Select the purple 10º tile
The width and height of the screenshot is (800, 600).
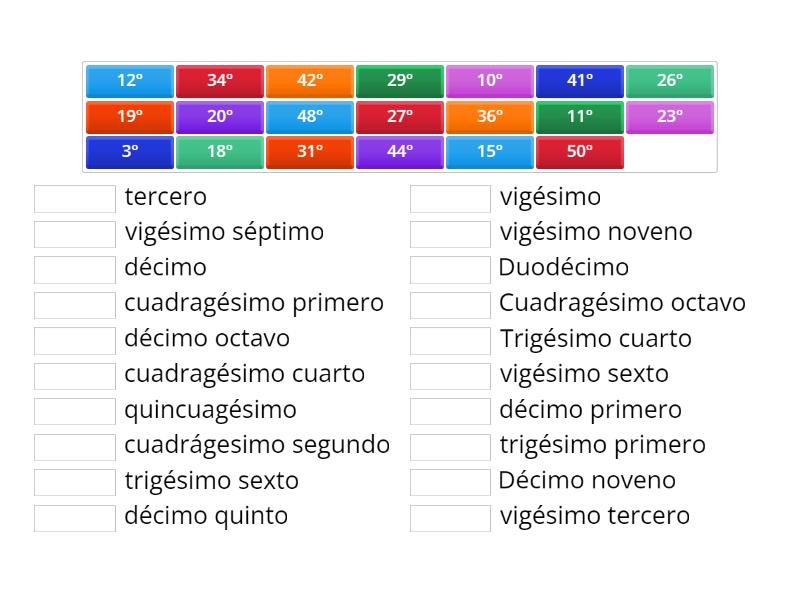pos(490,81)
